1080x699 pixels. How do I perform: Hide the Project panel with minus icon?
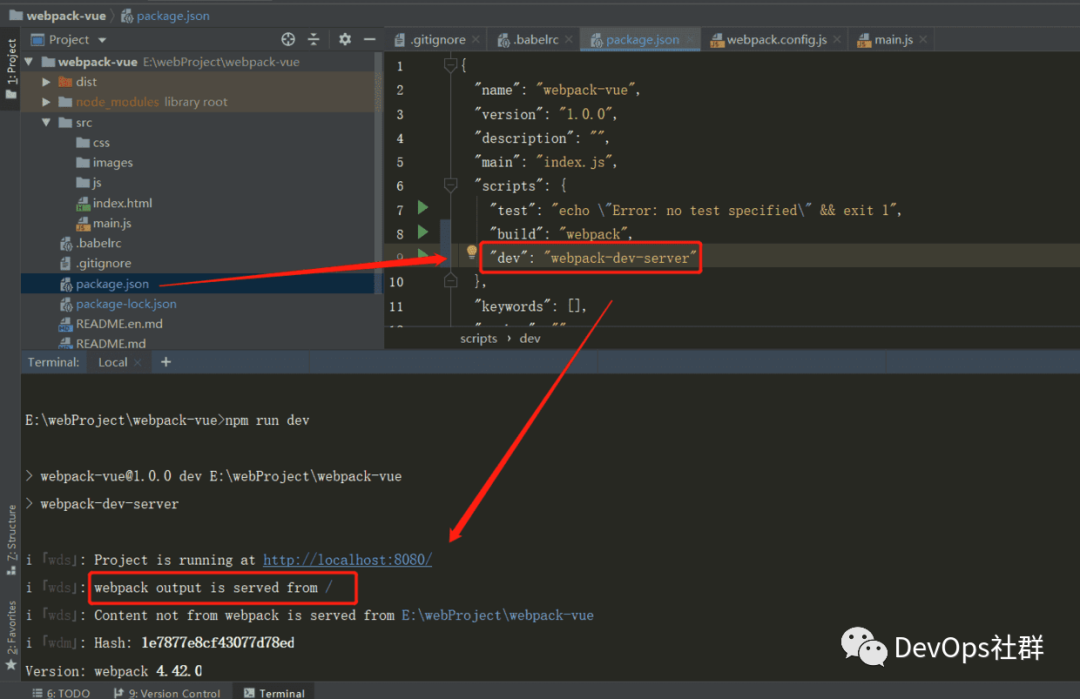coord(370,39)
